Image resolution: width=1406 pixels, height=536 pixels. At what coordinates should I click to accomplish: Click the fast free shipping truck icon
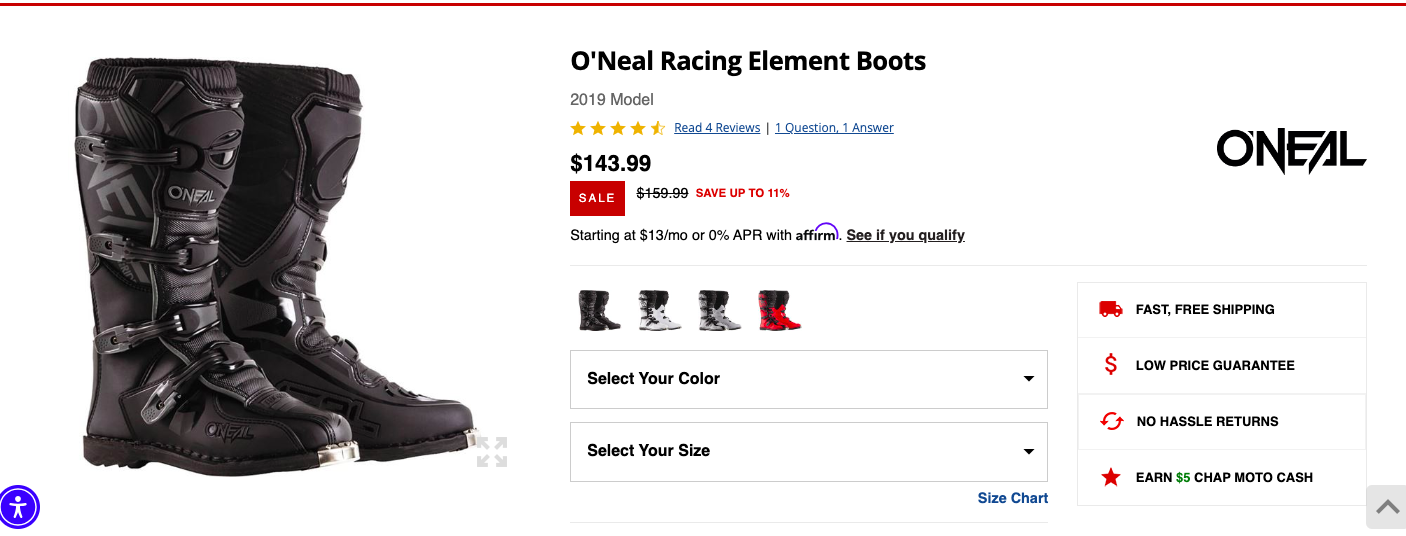[x=1110, y=309]
